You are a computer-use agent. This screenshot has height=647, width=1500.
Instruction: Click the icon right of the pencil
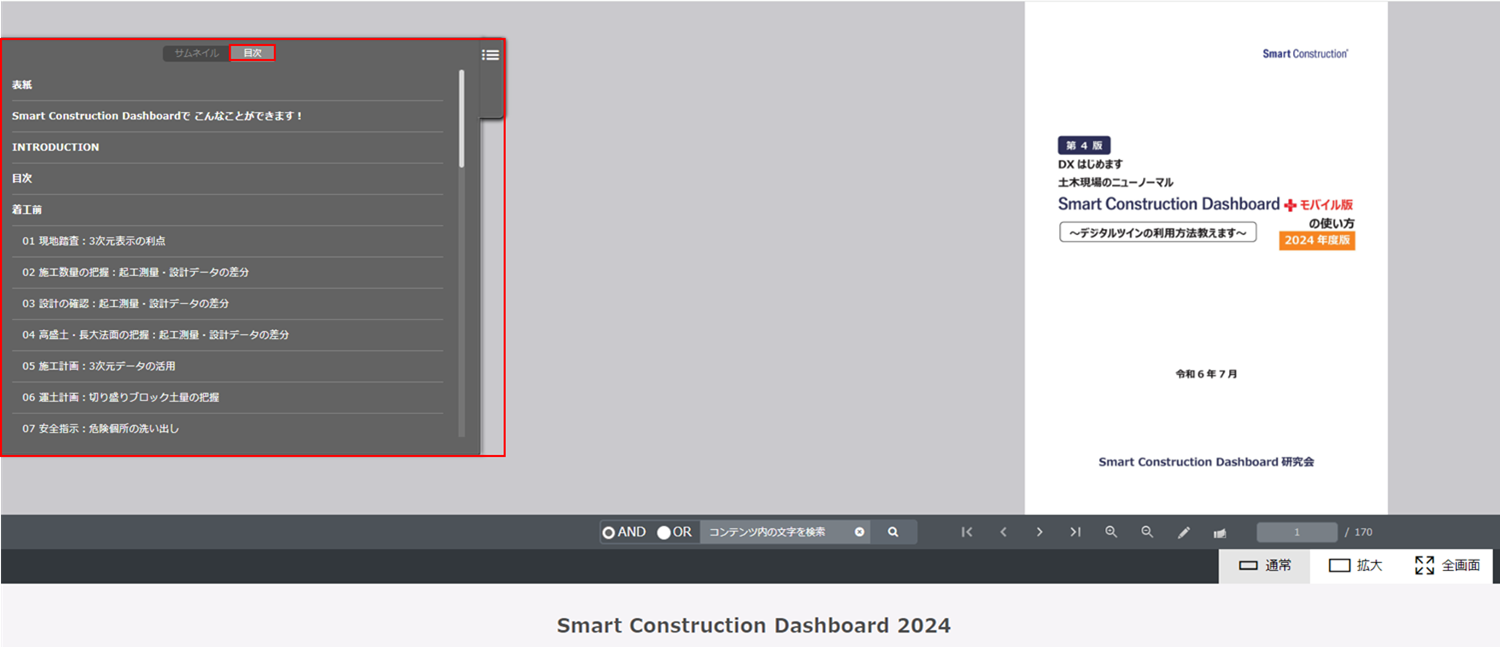click(x=1220, y=533)
